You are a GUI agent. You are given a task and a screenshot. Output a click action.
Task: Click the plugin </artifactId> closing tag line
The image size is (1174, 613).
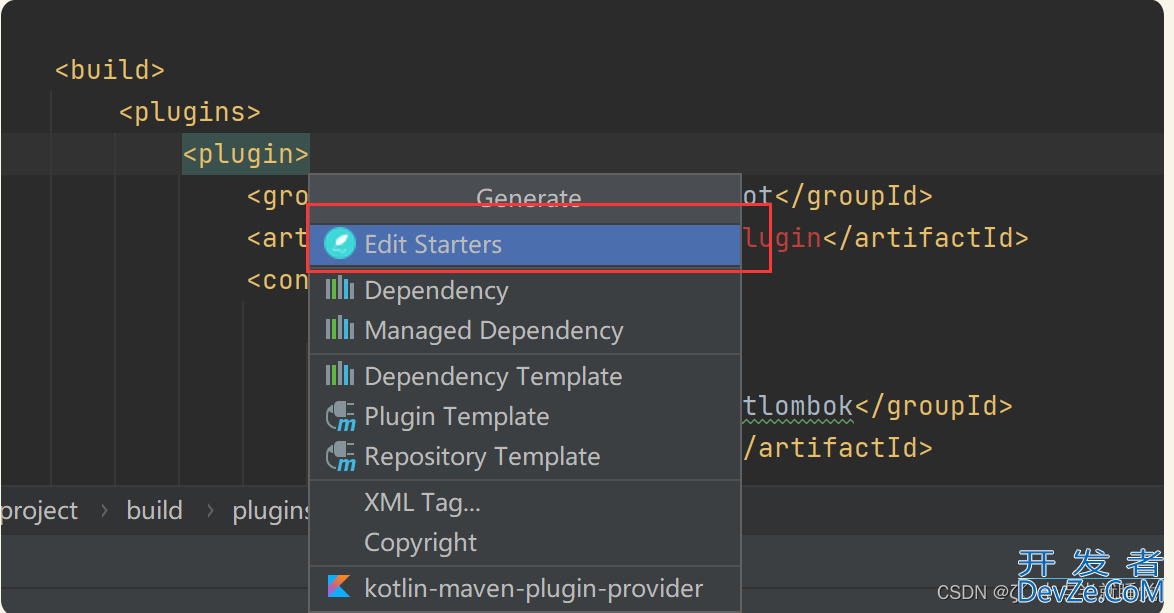(925, 238)
